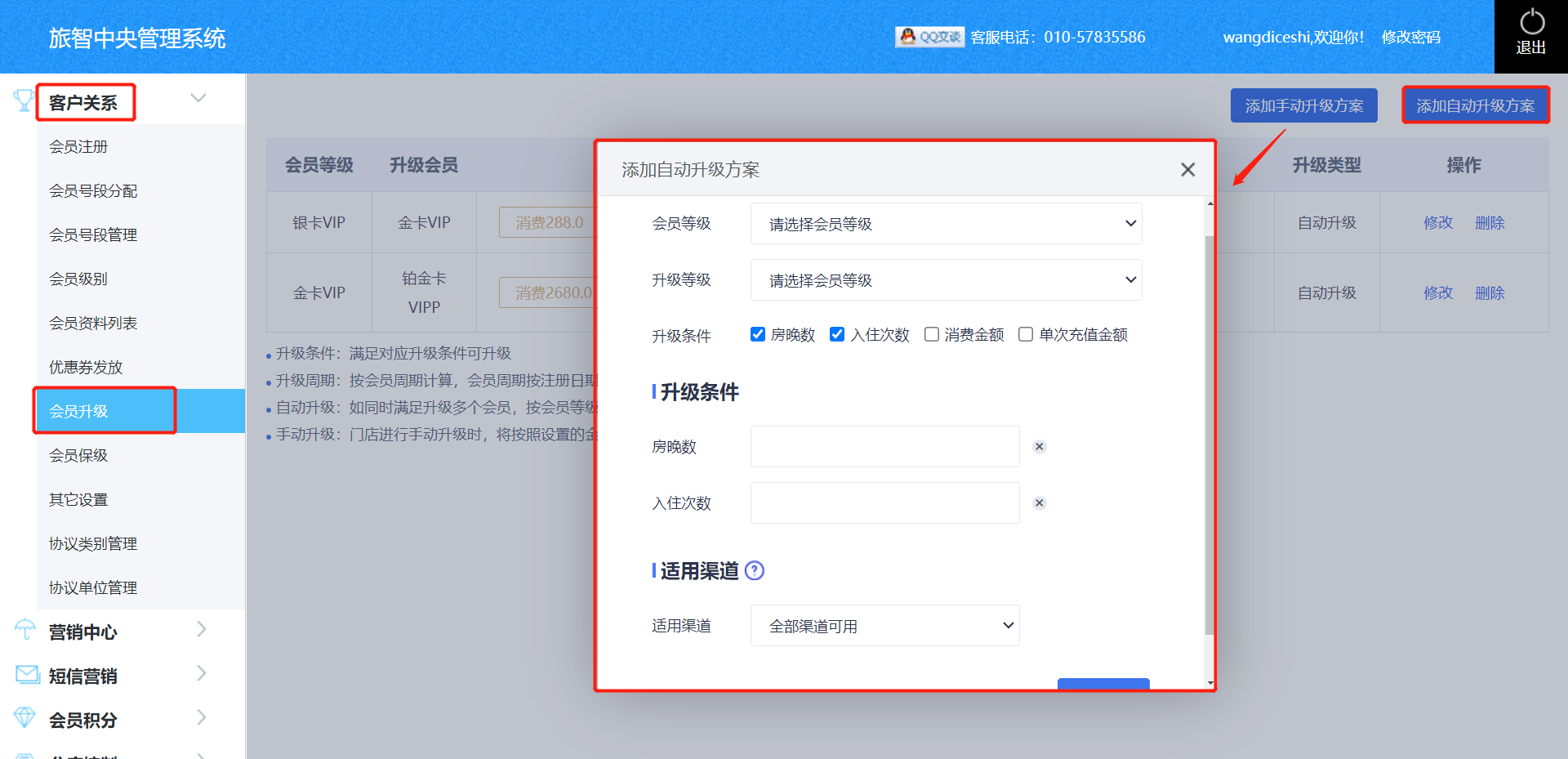Image resolution: width=1568 pixels, height=759 pixels.
Task: Close the 添加自动升级方案 dialog
Action: [1187, 169]
